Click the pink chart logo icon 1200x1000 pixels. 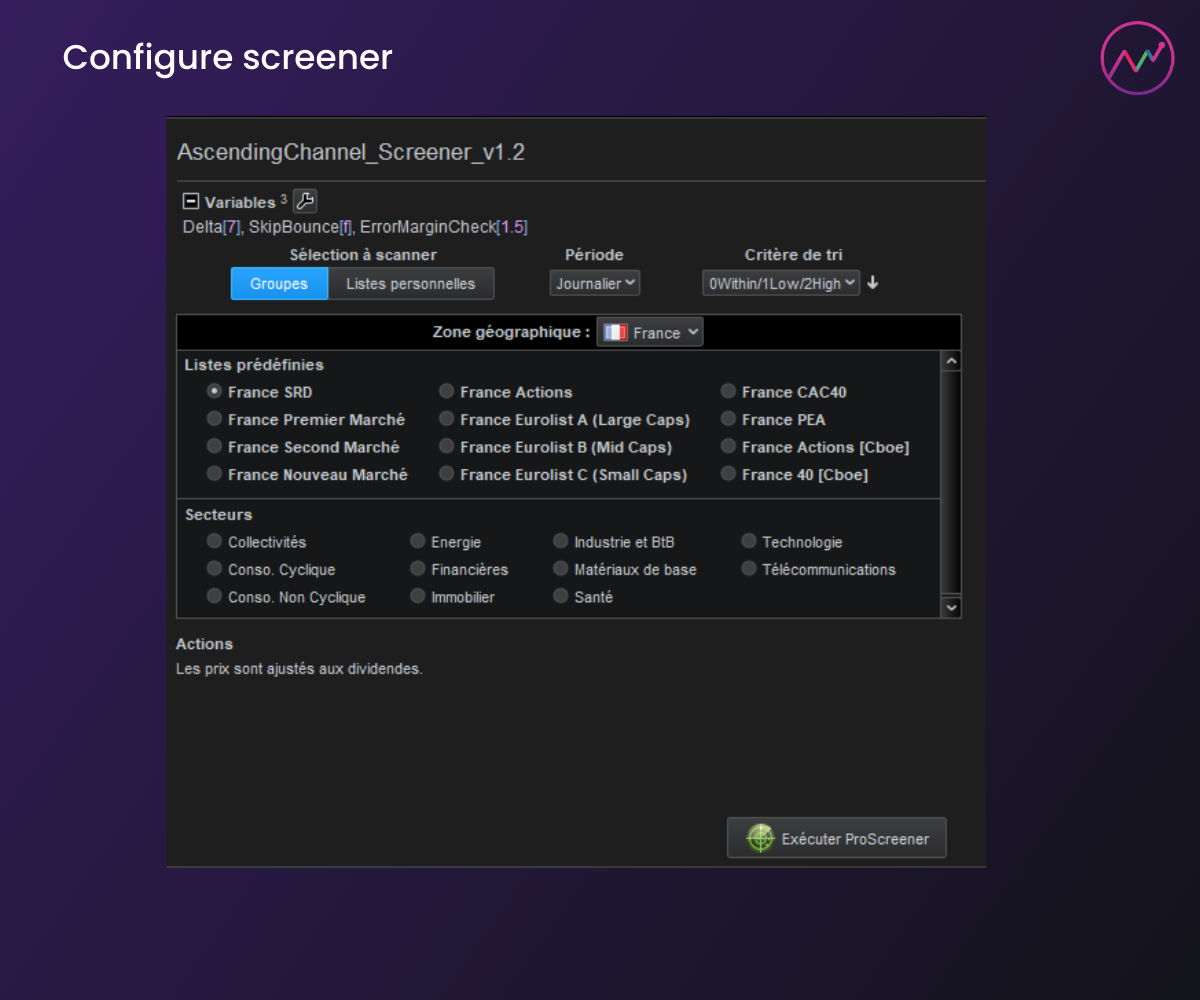[1137, 58]
